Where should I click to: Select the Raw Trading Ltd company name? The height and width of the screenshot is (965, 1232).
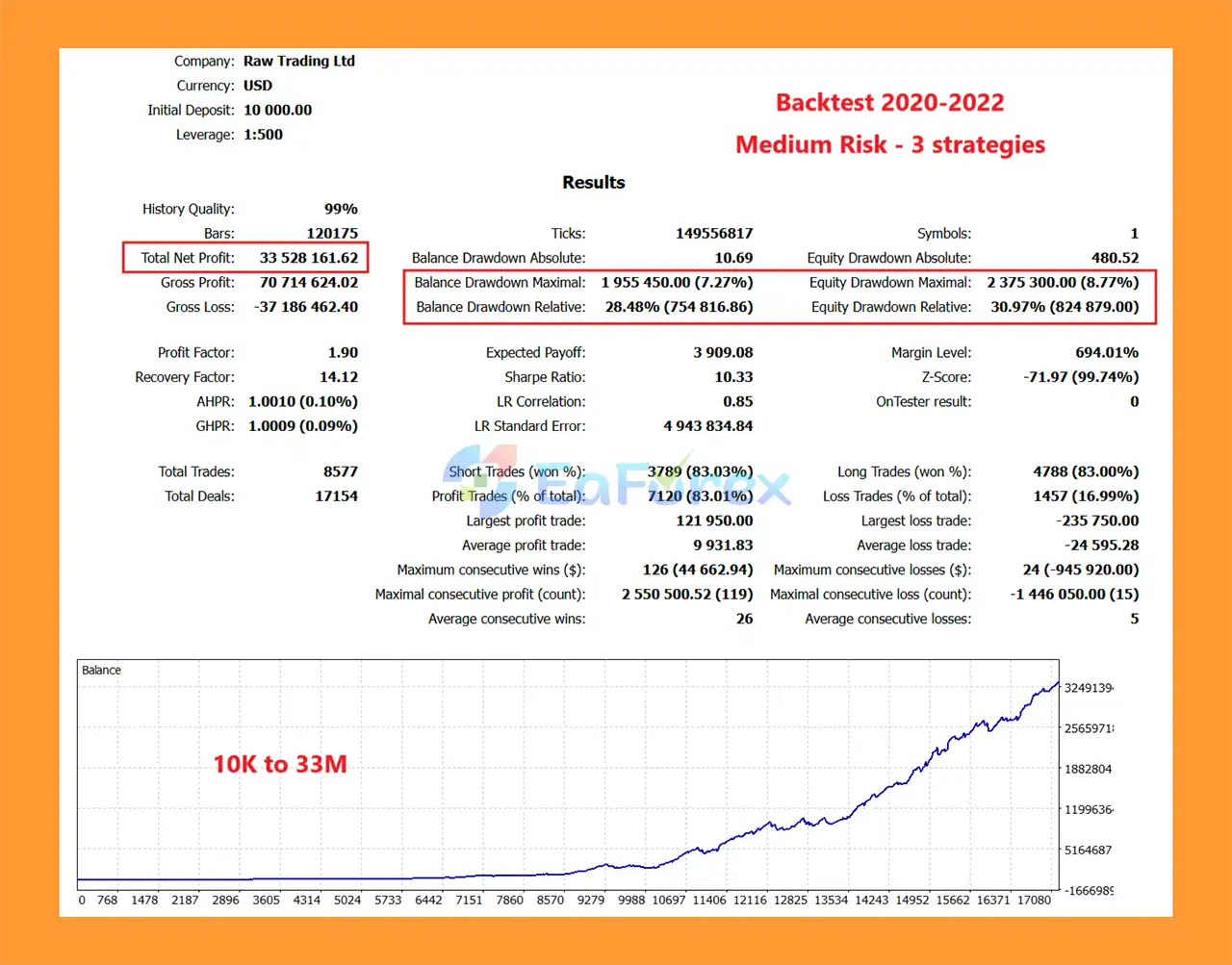pyautogui.click(x=298, y=61)
